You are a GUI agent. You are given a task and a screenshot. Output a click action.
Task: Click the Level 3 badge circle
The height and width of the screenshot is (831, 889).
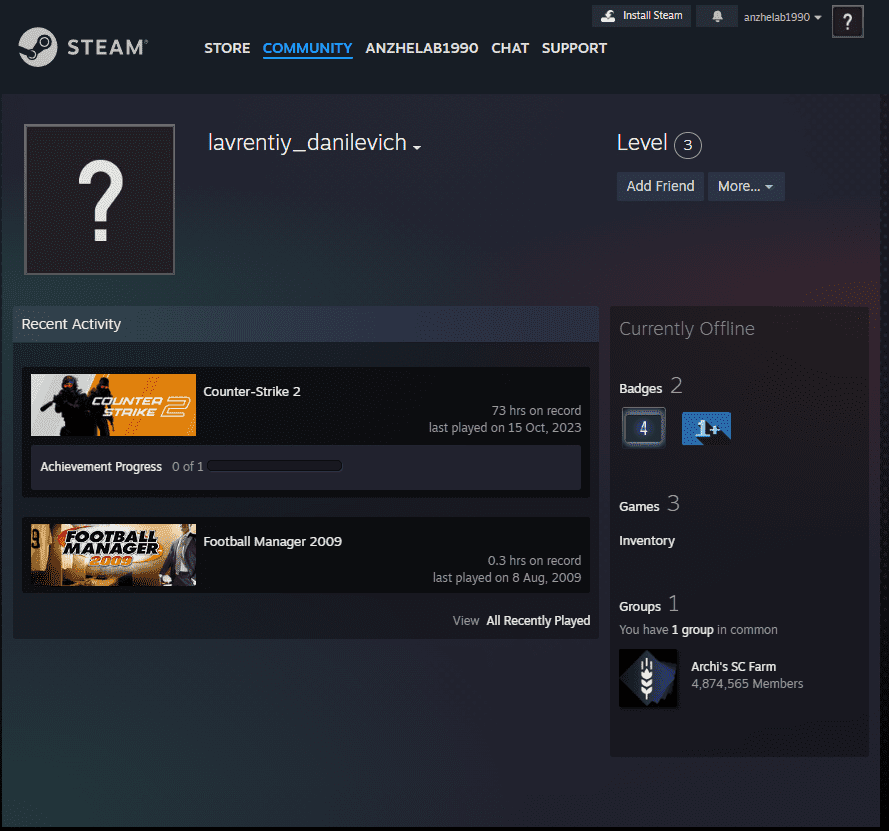coord(687,144)
